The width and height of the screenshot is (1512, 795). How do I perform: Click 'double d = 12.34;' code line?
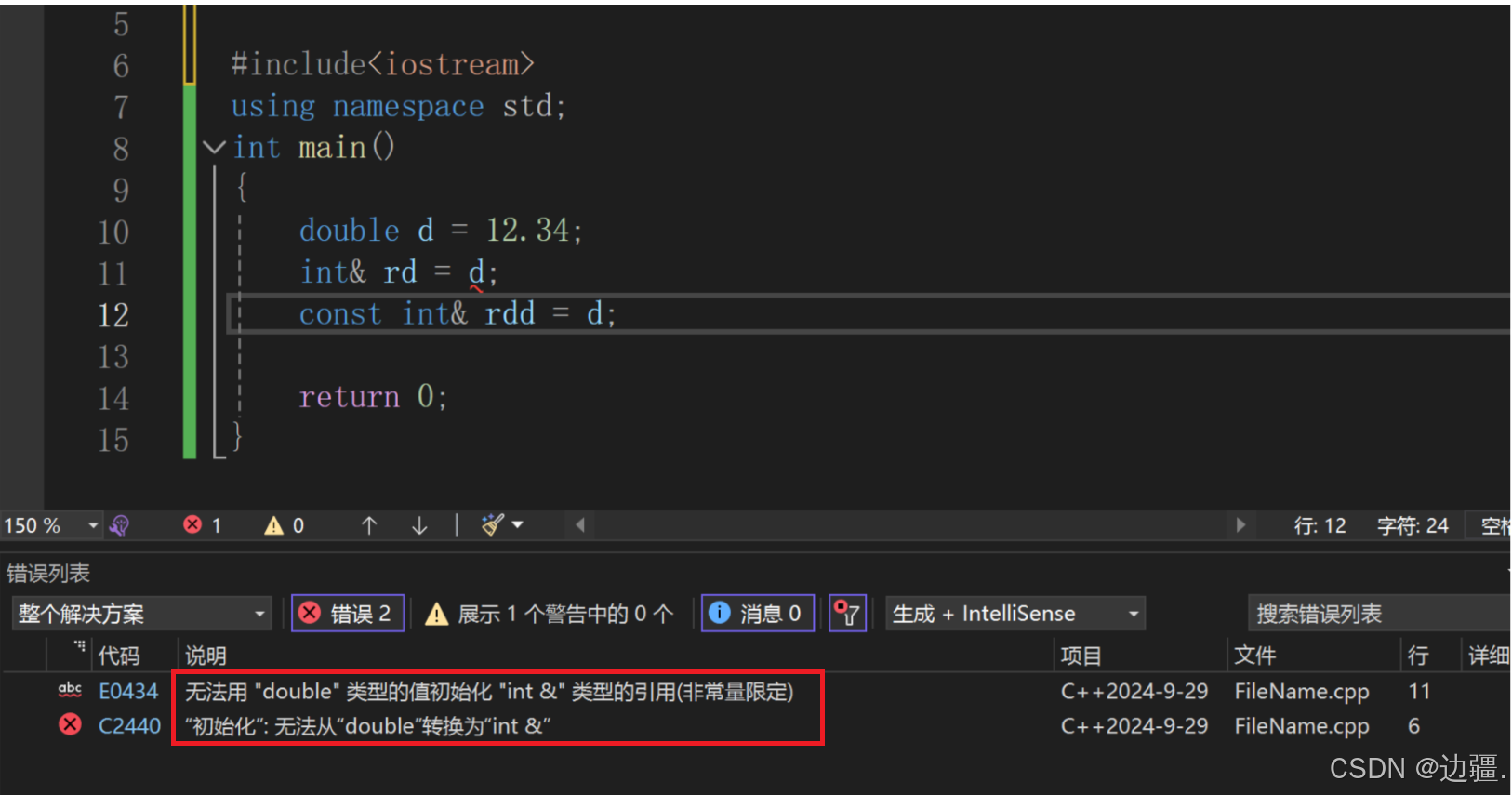click(441, 231)
